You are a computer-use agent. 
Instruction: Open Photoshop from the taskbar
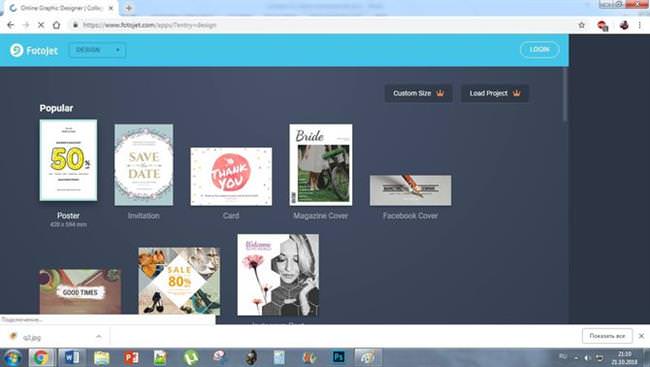[338, 357]
